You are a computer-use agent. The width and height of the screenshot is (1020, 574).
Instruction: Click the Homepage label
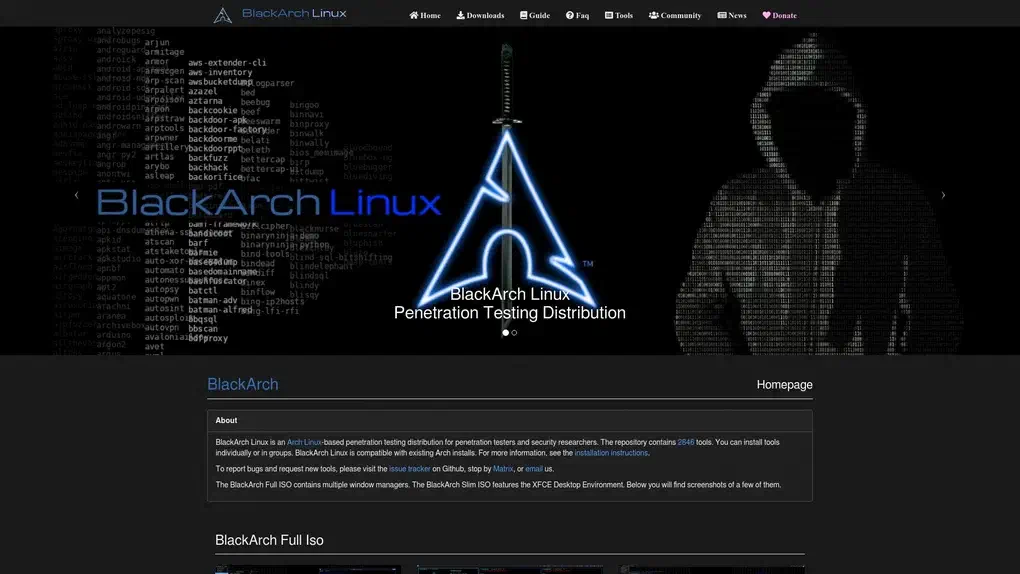tap(784, 385)
